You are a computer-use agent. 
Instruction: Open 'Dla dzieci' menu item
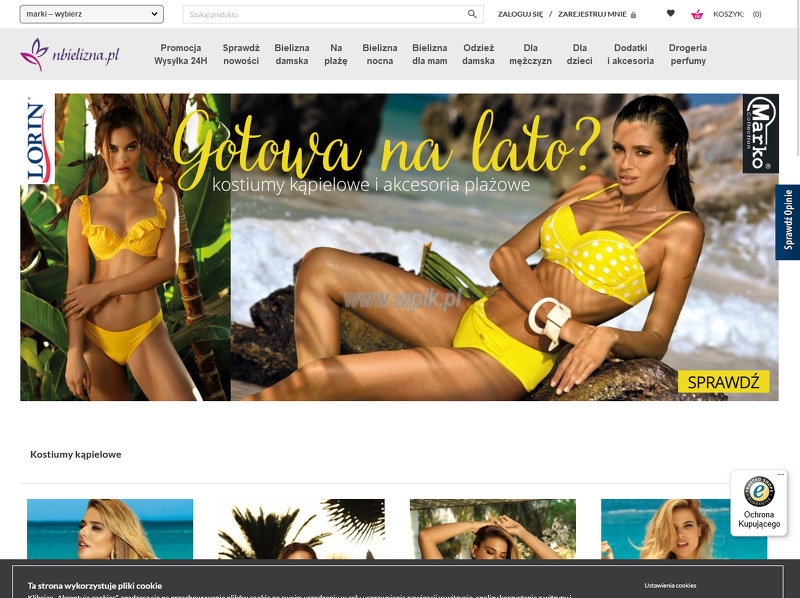point(580,54)
